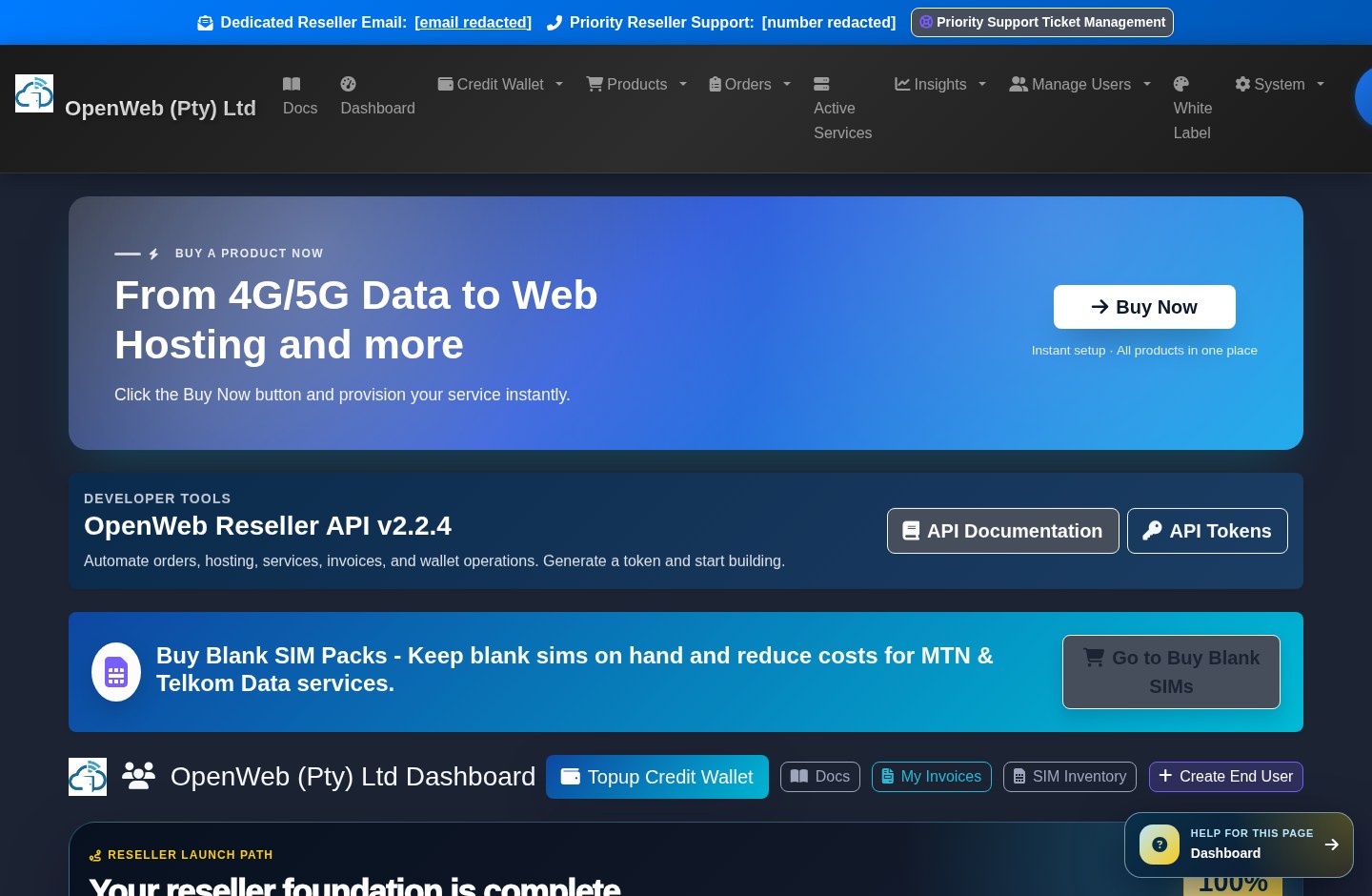Click the server icon above Active Services
The image size is (1372, 896).
tap(821, 84)
